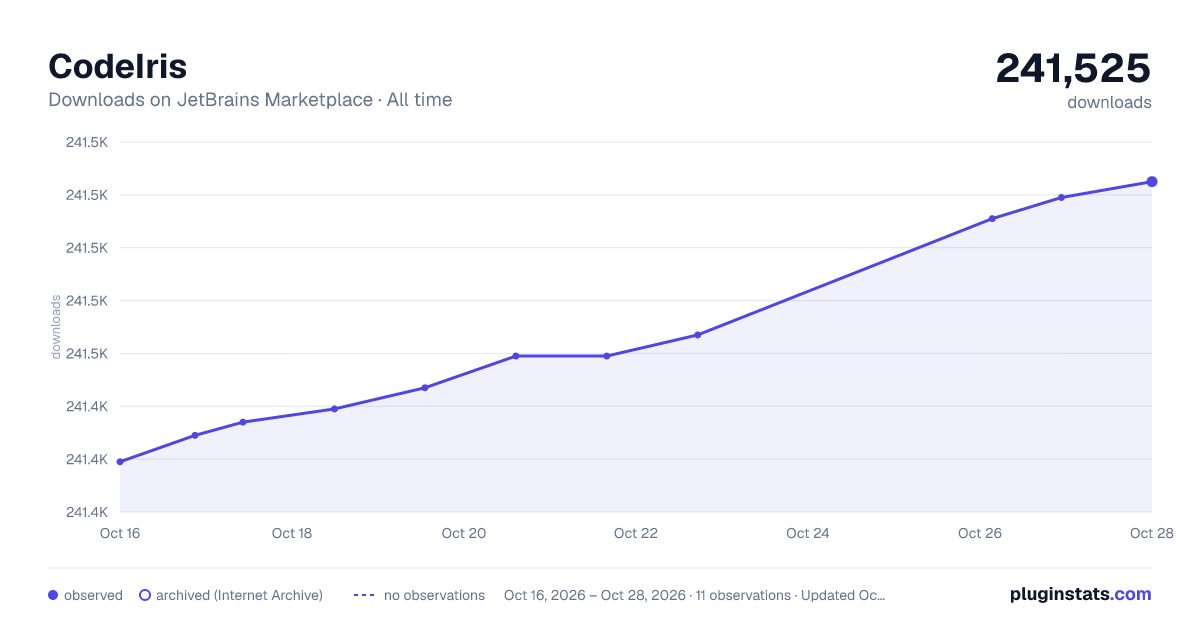Click the 'downloads' caption under 241,525
Image resolution: width=1200 pixels, height=630 pixels.
pyautogui.click(x=1109, y=102)
